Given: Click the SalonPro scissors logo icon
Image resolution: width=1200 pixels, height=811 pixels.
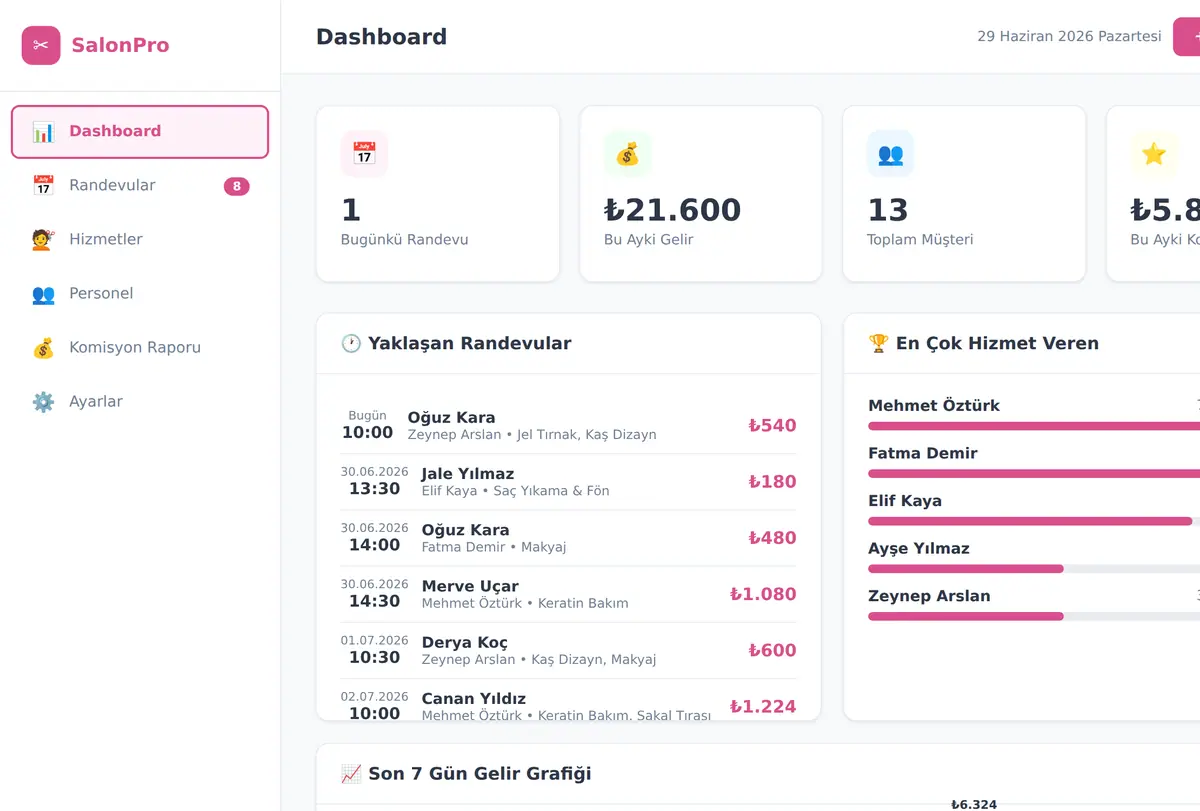Looking at the screenshot, I should [41, 45].
